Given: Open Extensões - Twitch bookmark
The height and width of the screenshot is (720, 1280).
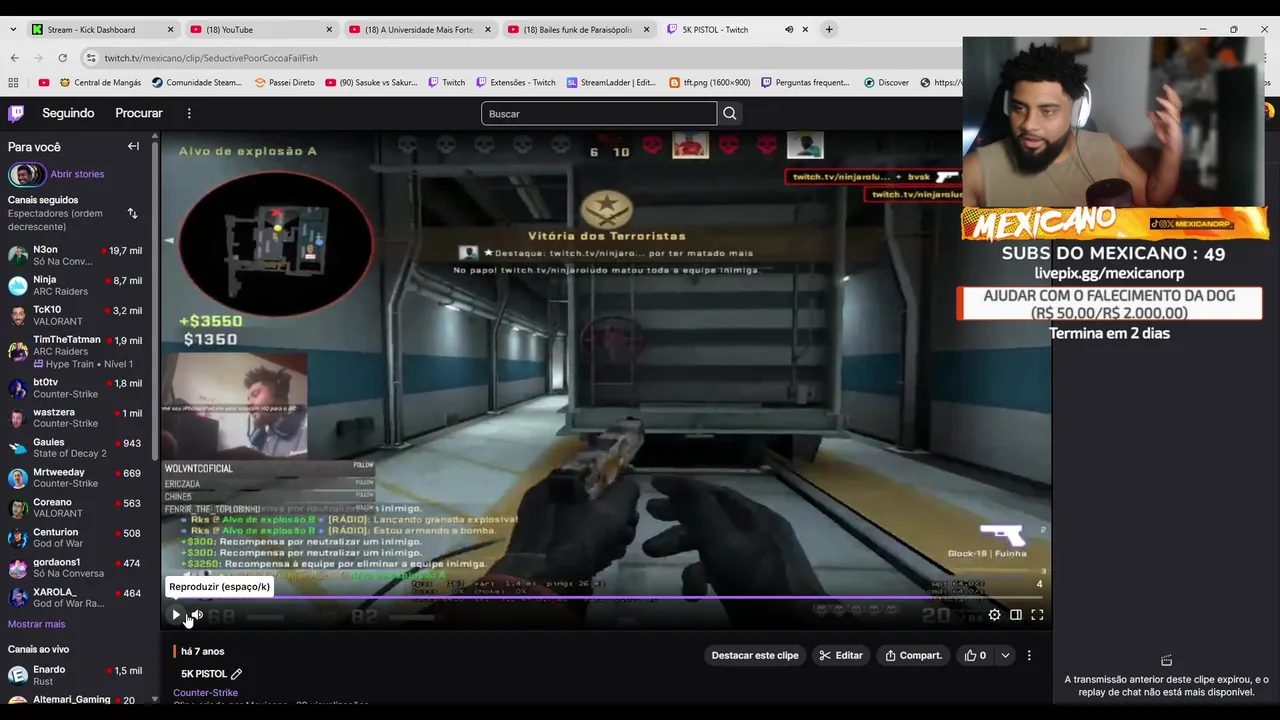Looking at the screenshot, I should pos(516,83).
